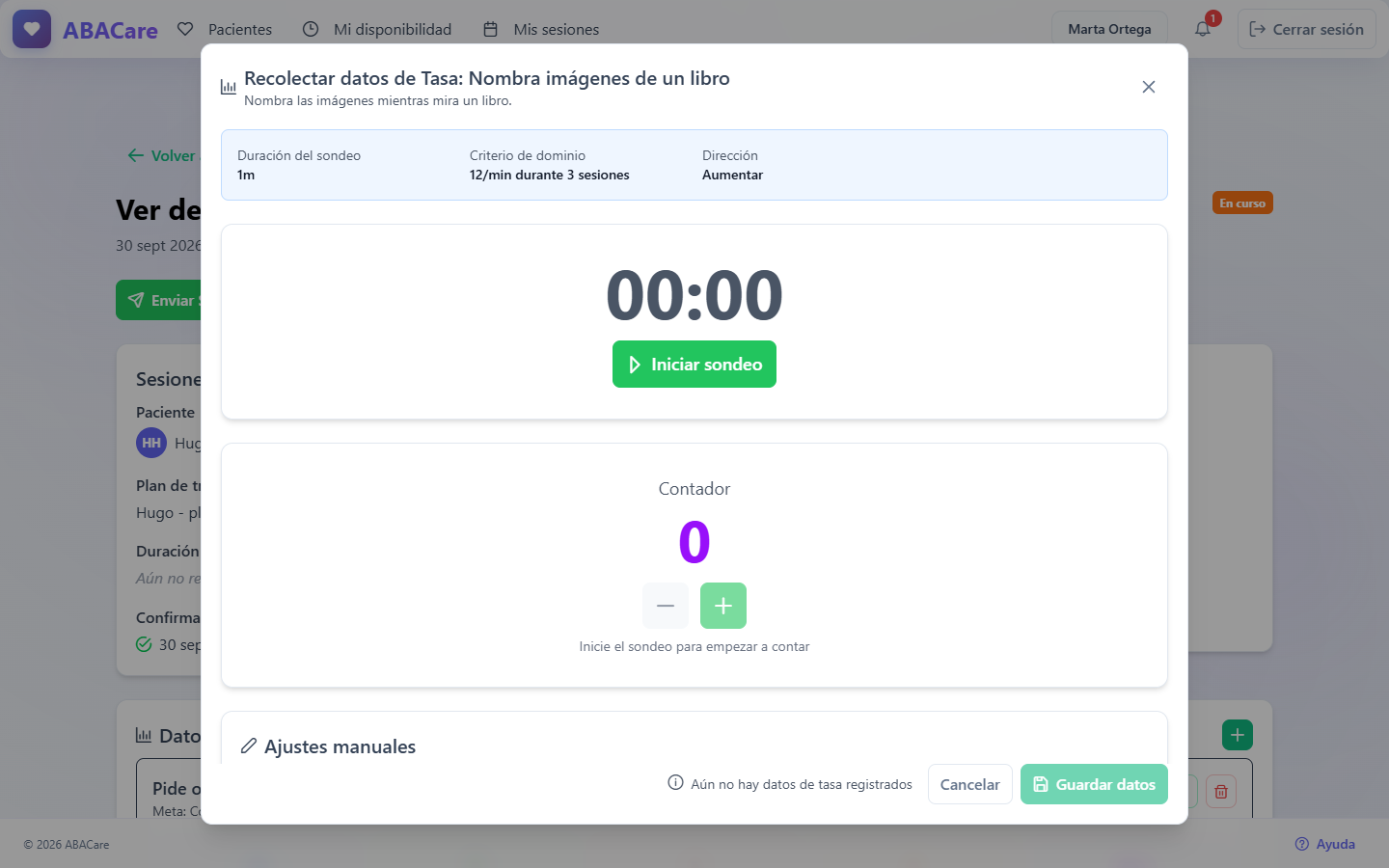Click the Duración del sondeo value 1m
The image size is (1389, 868).
[246, 175]
